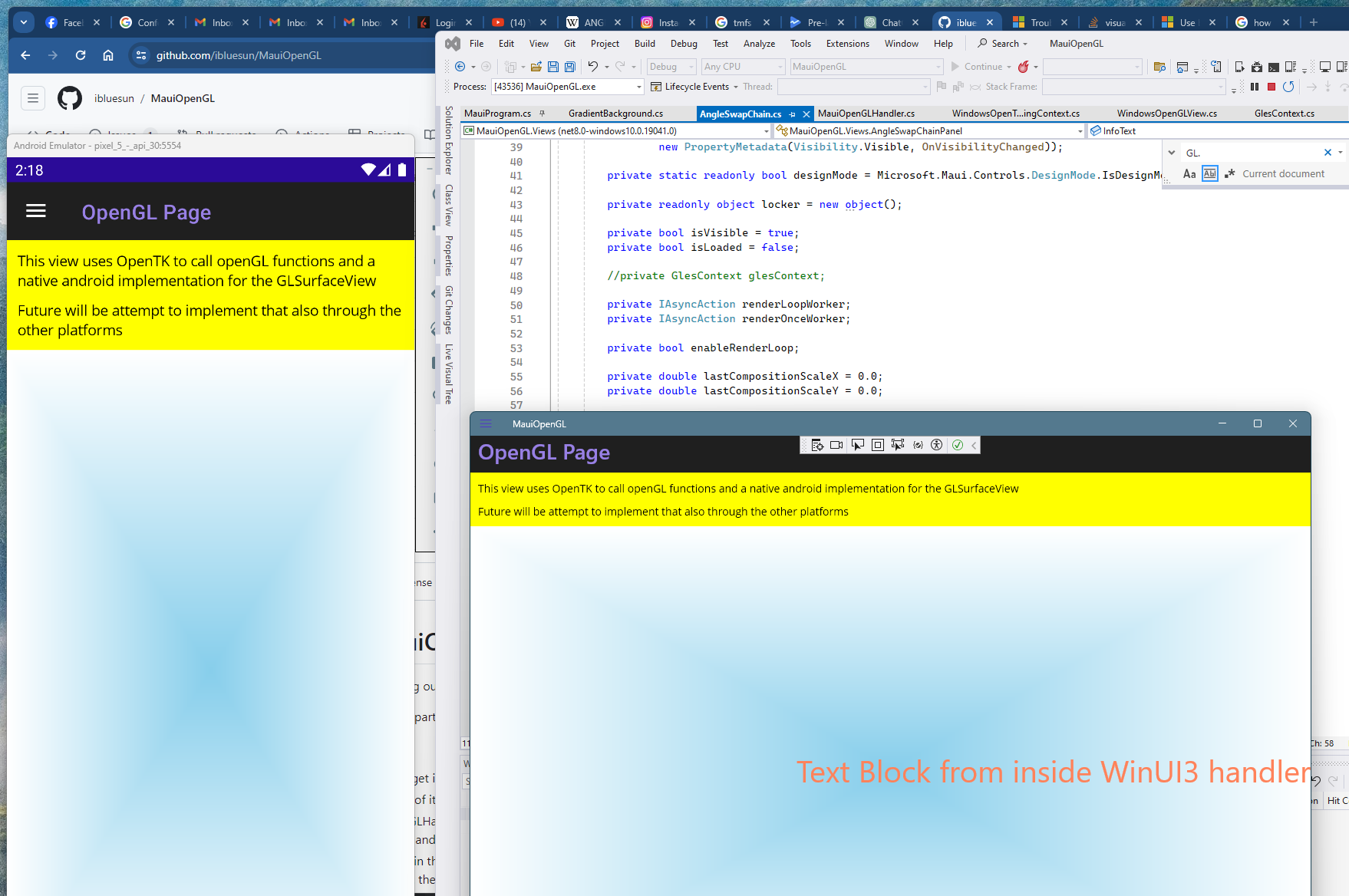1349x896 pixels.
Task: Open the File menu
Action: click(x=477, y=44)
